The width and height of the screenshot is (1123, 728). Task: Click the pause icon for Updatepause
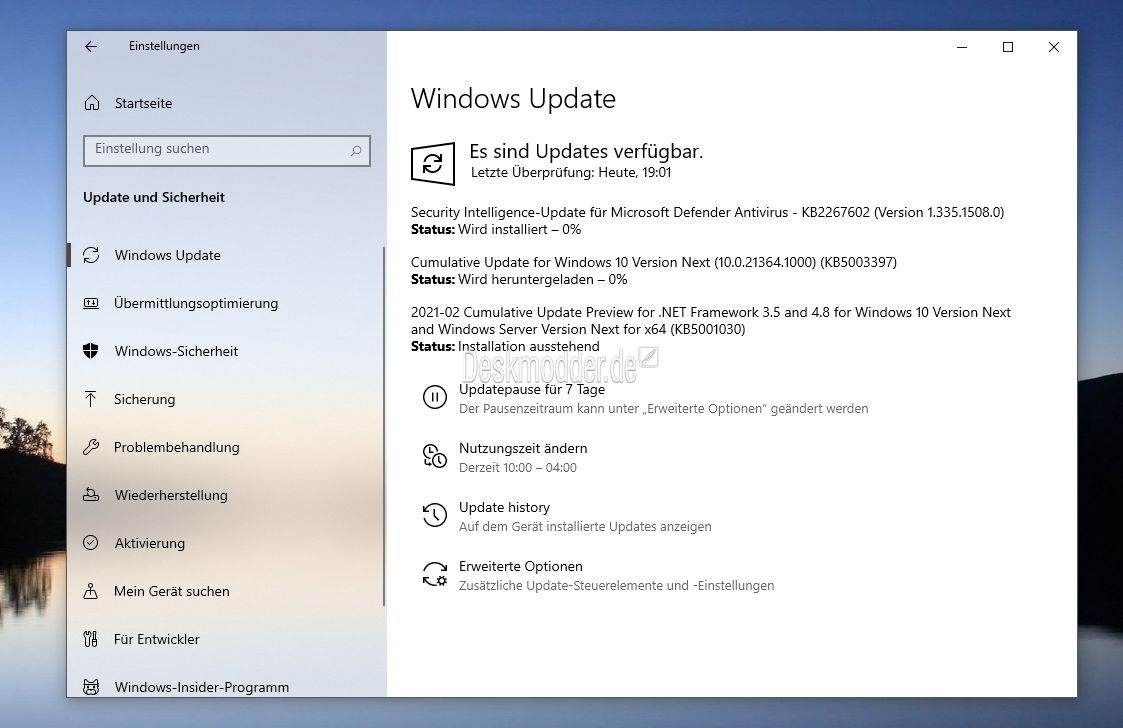tap(435, 397)
